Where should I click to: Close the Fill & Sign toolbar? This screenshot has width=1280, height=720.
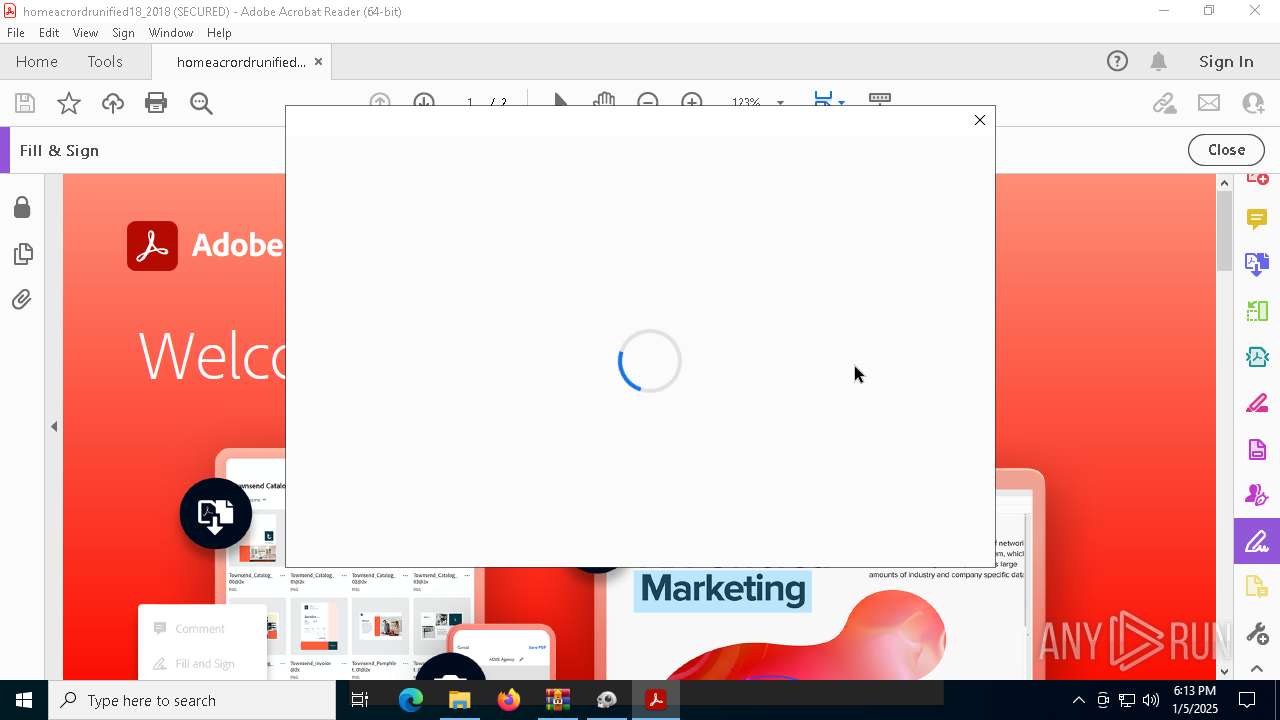(1226, 150)
